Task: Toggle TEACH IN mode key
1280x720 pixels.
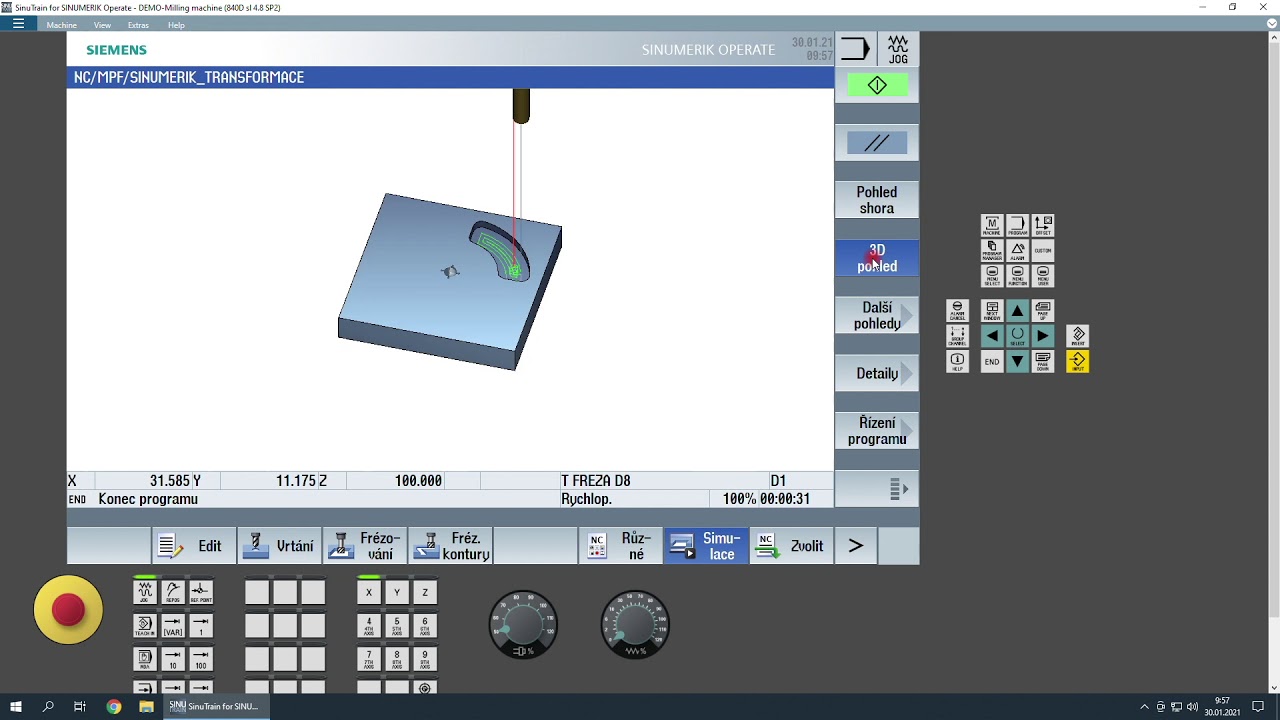Action: [x=145, y=626]
